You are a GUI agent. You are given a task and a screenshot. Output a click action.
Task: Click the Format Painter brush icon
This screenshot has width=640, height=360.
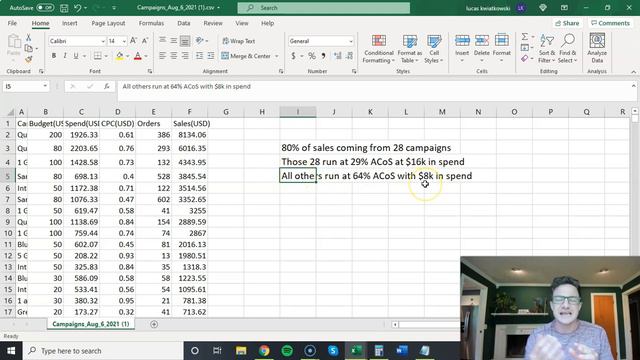click(29, 60)
